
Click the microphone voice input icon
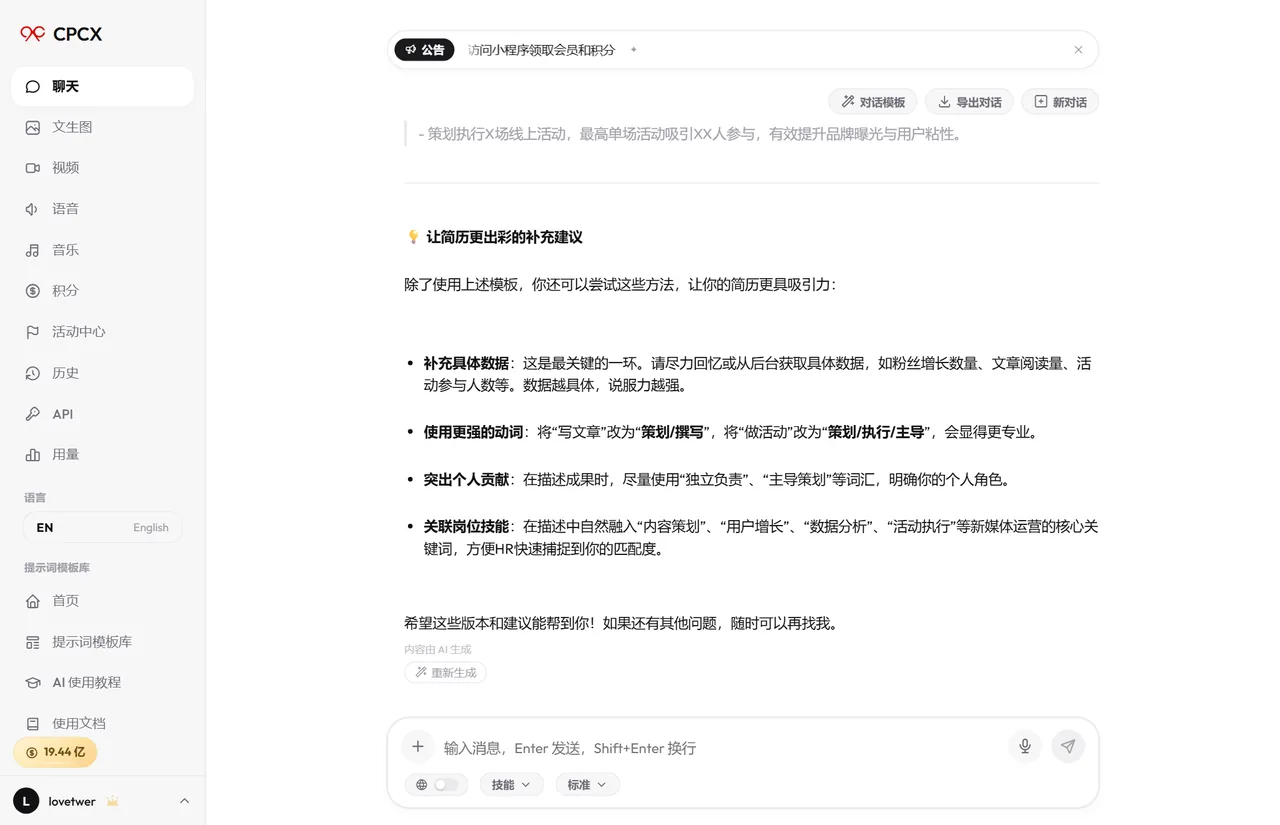[1025, 747]
